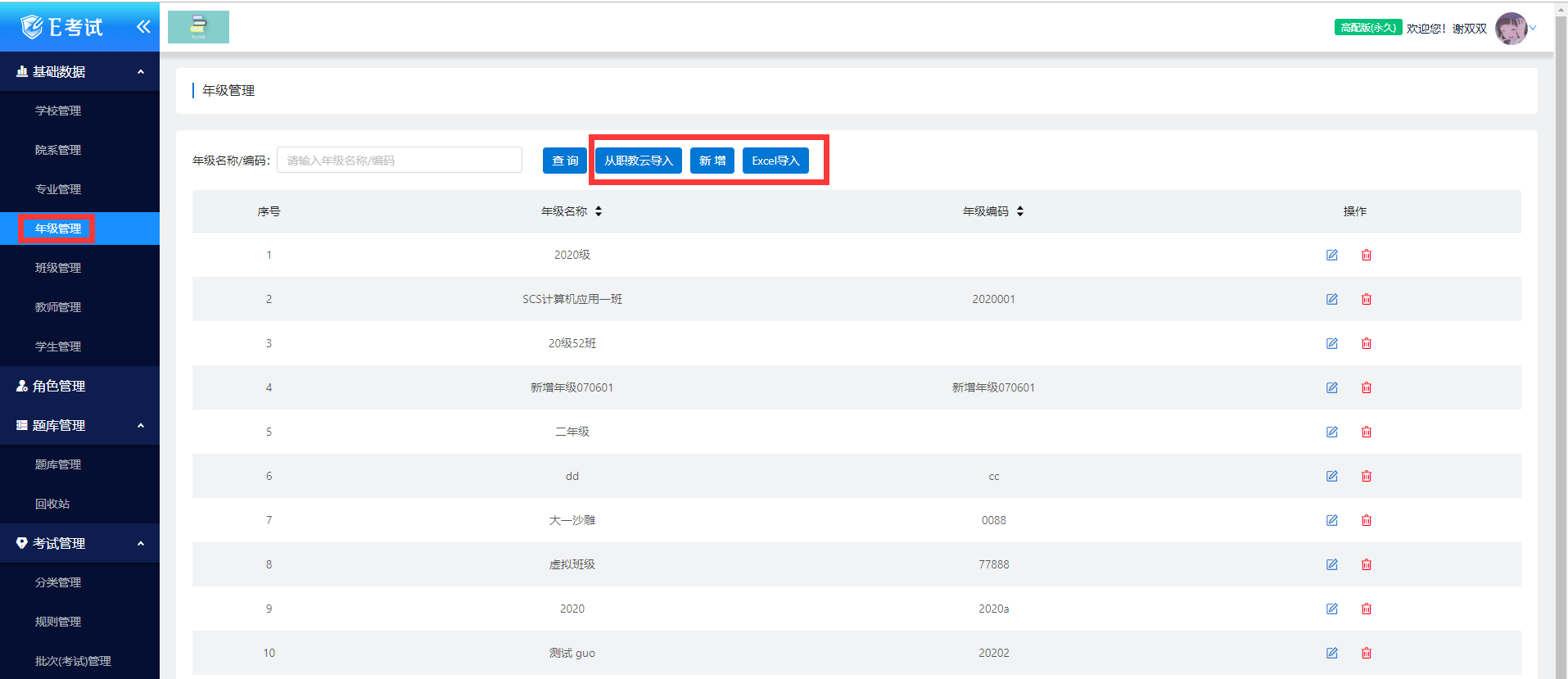Open 院系管理 in sidebar

pos(58,150)
